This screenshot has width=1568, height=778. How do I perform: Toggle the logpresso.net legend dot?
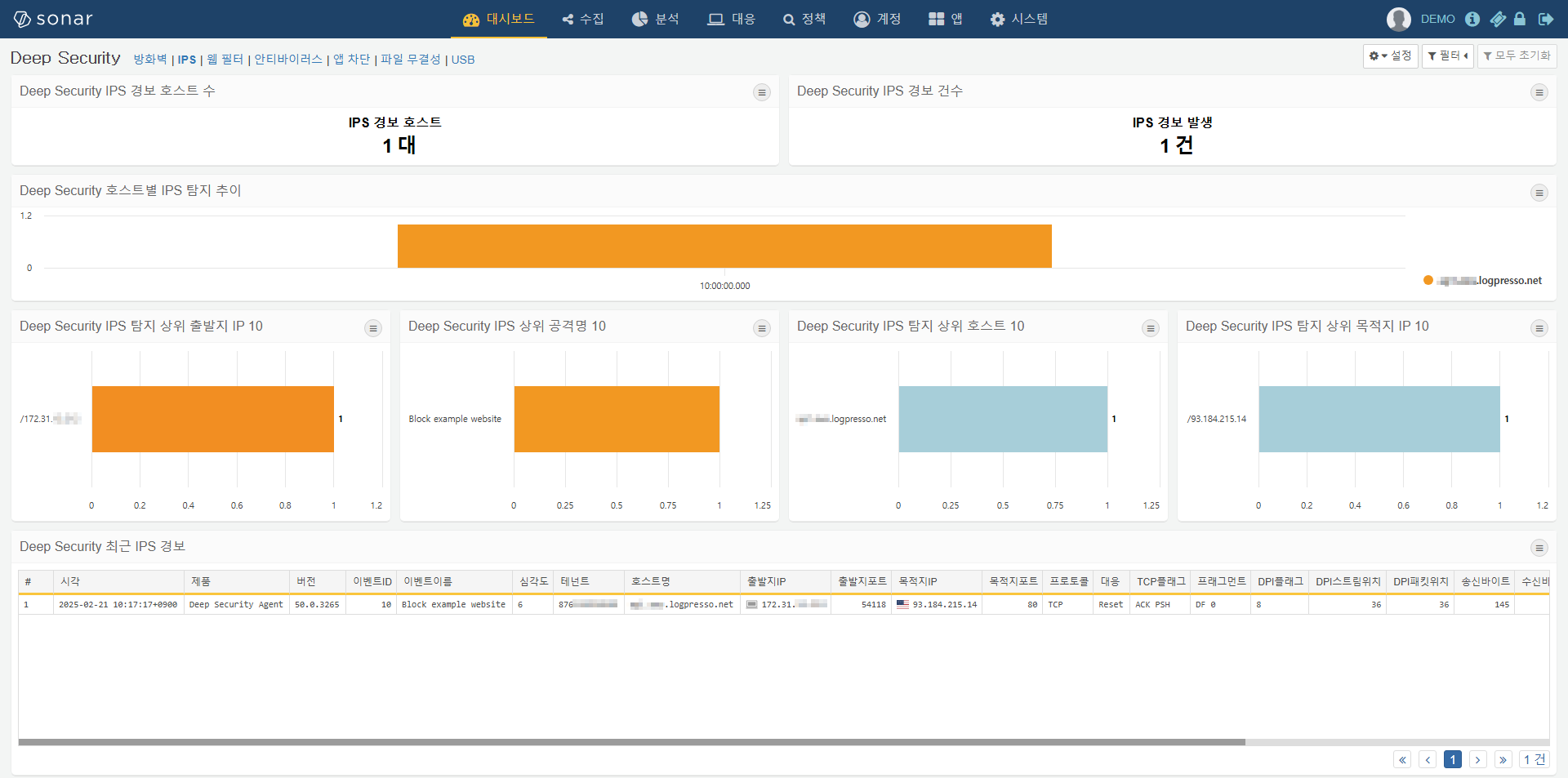coord(1428,280)
